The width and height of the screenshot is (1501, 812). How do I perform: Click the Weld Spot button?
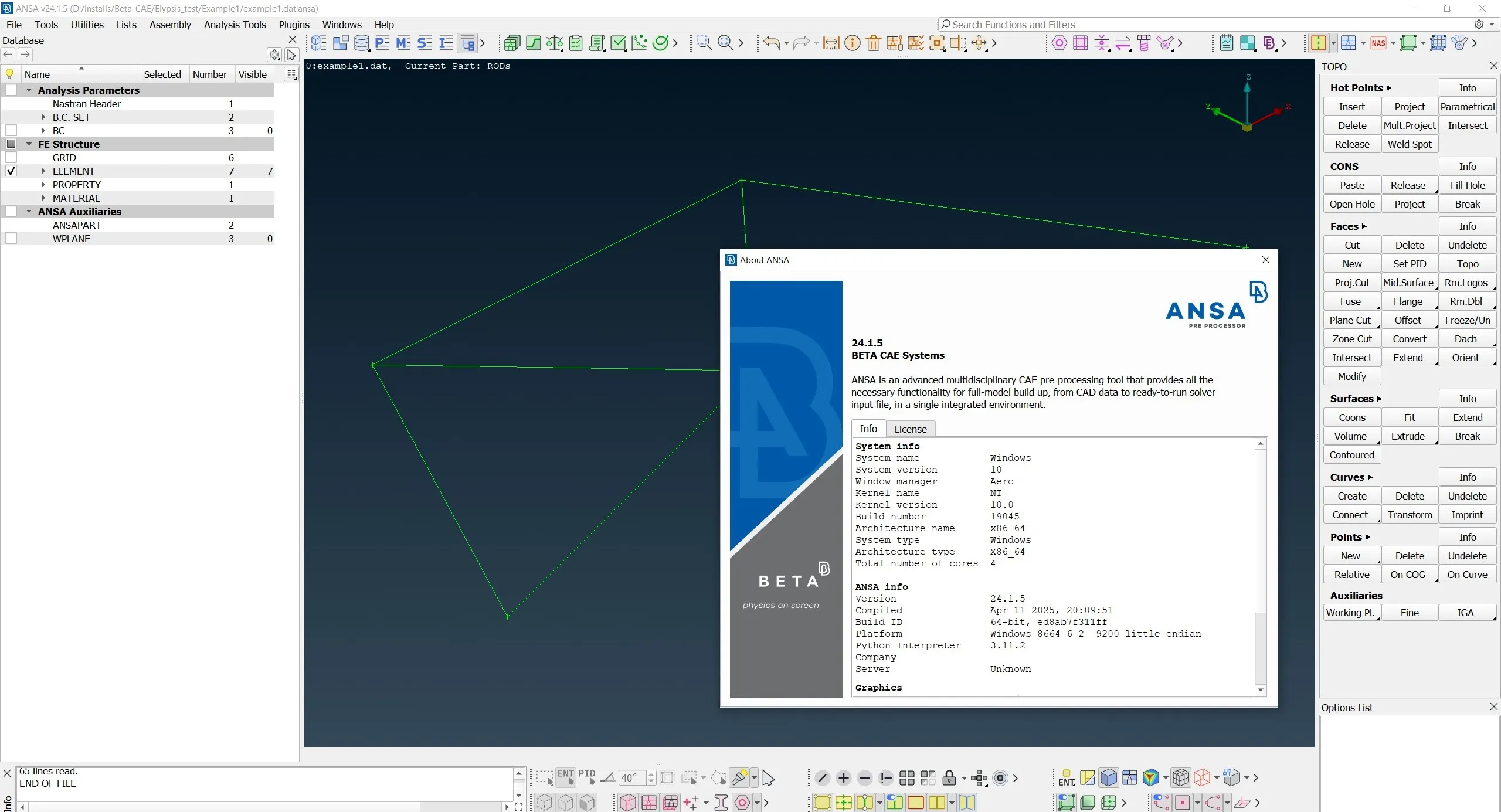(1410, 144)
